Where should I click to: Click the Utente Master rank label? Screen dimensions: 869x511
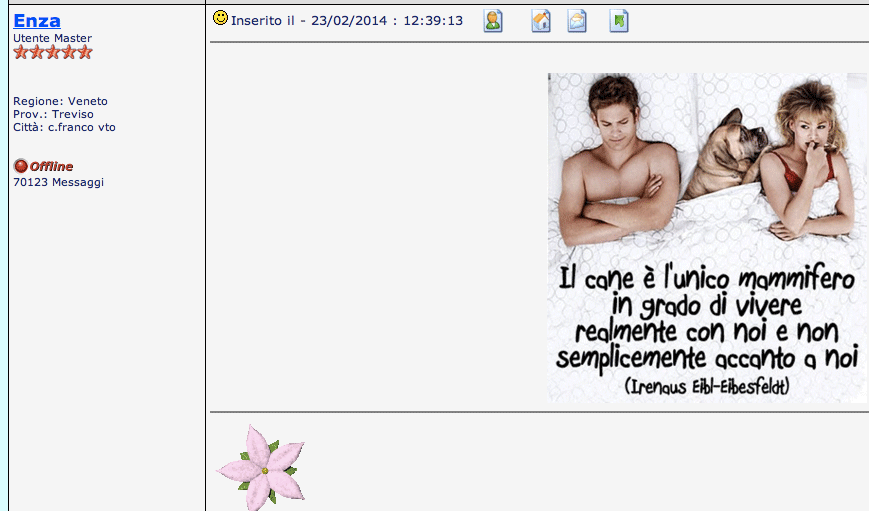(52, 38)
